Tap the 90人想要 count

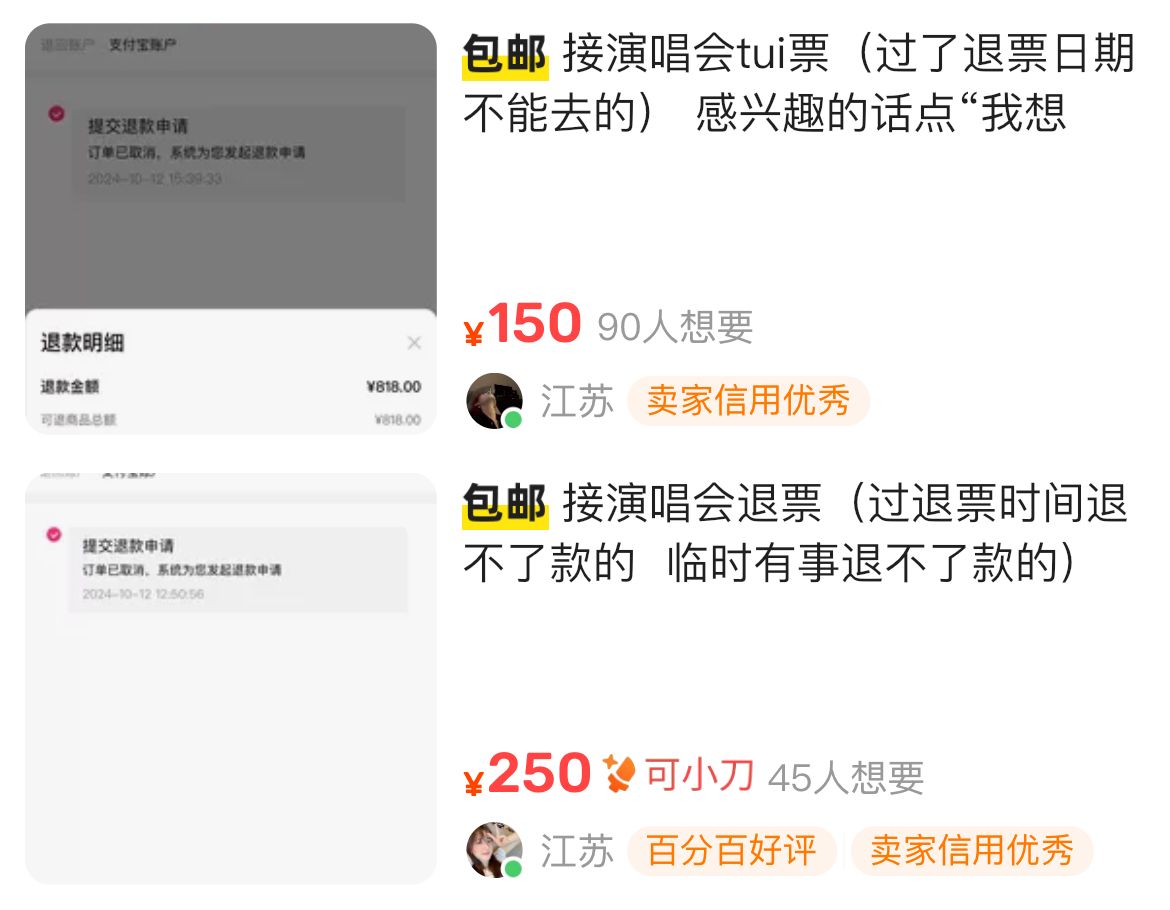click(x=675, y=327)
